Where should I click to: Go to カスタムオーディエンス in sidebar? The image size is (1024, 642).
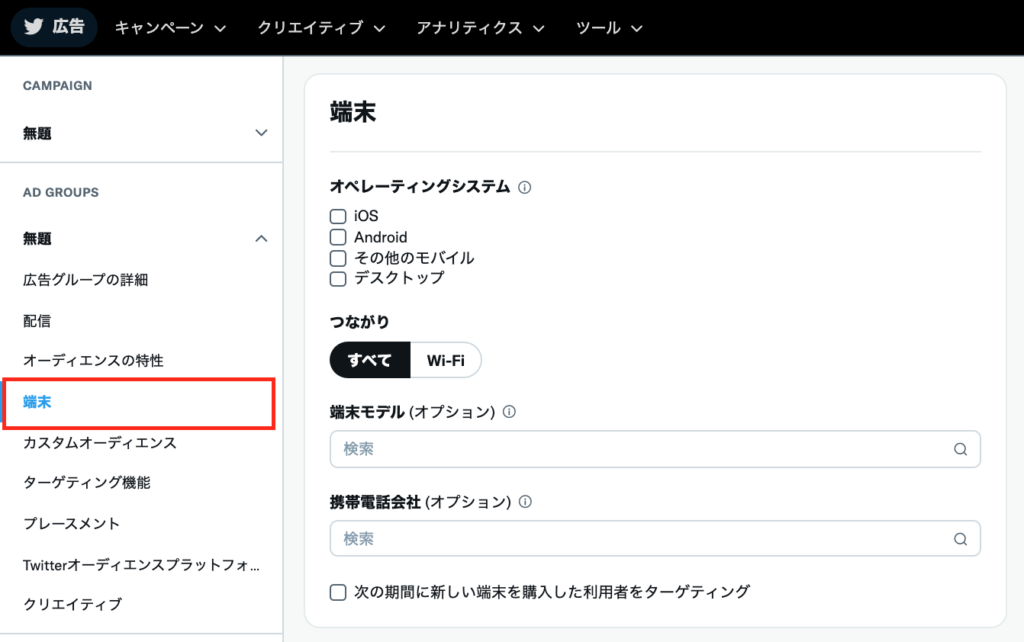(100, 442)
